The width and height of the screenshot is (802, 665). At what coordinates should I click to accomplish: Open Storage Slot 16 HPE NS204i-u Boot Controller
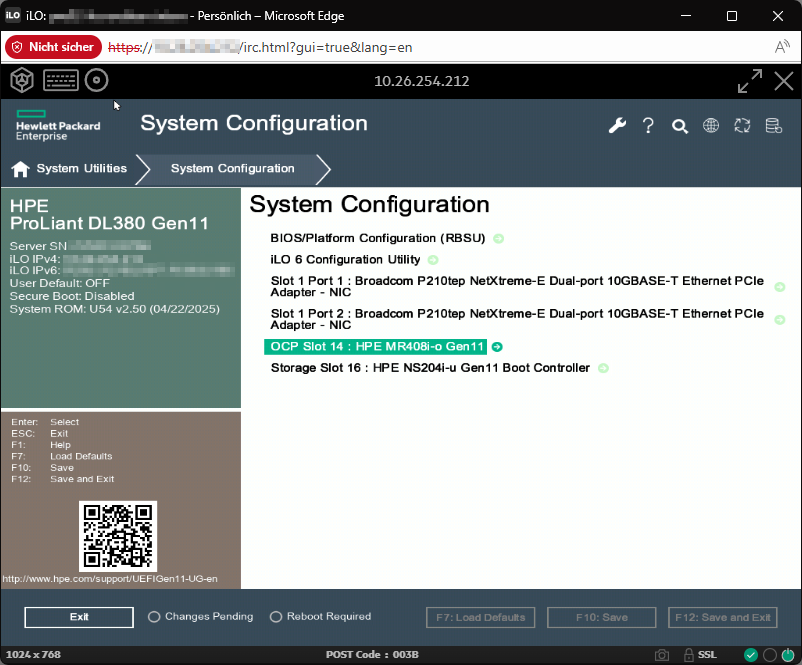[430, 368]
